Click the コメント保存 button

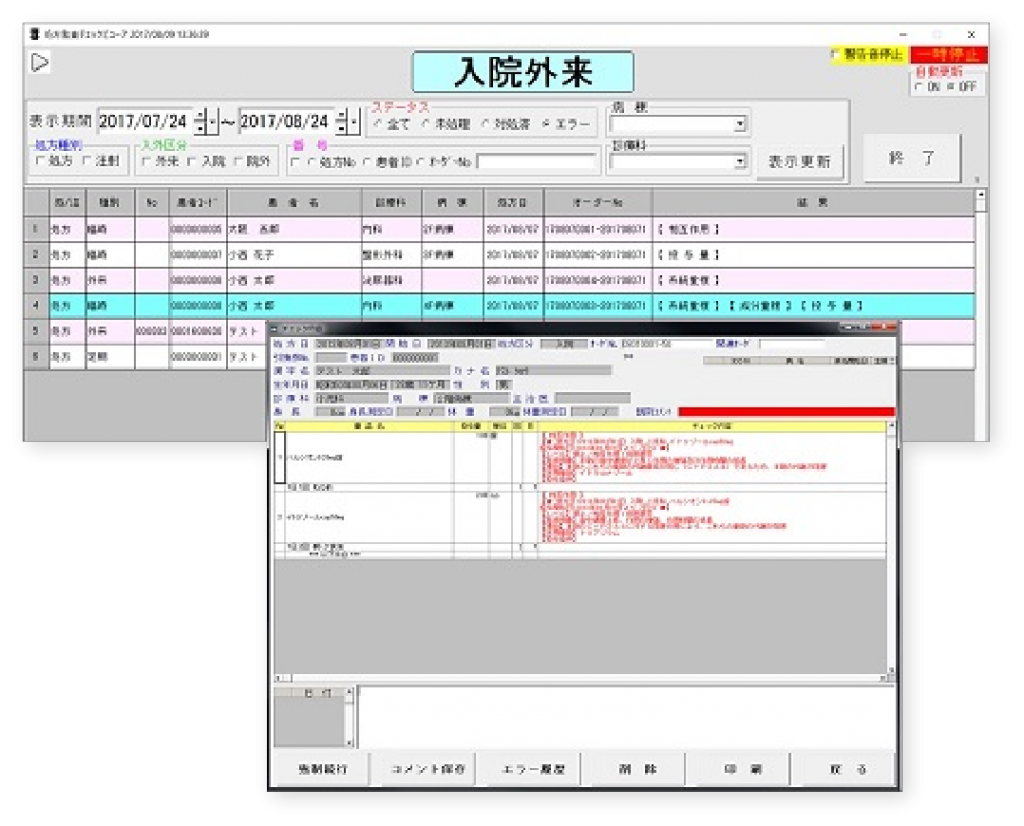(x=428, y=769)
